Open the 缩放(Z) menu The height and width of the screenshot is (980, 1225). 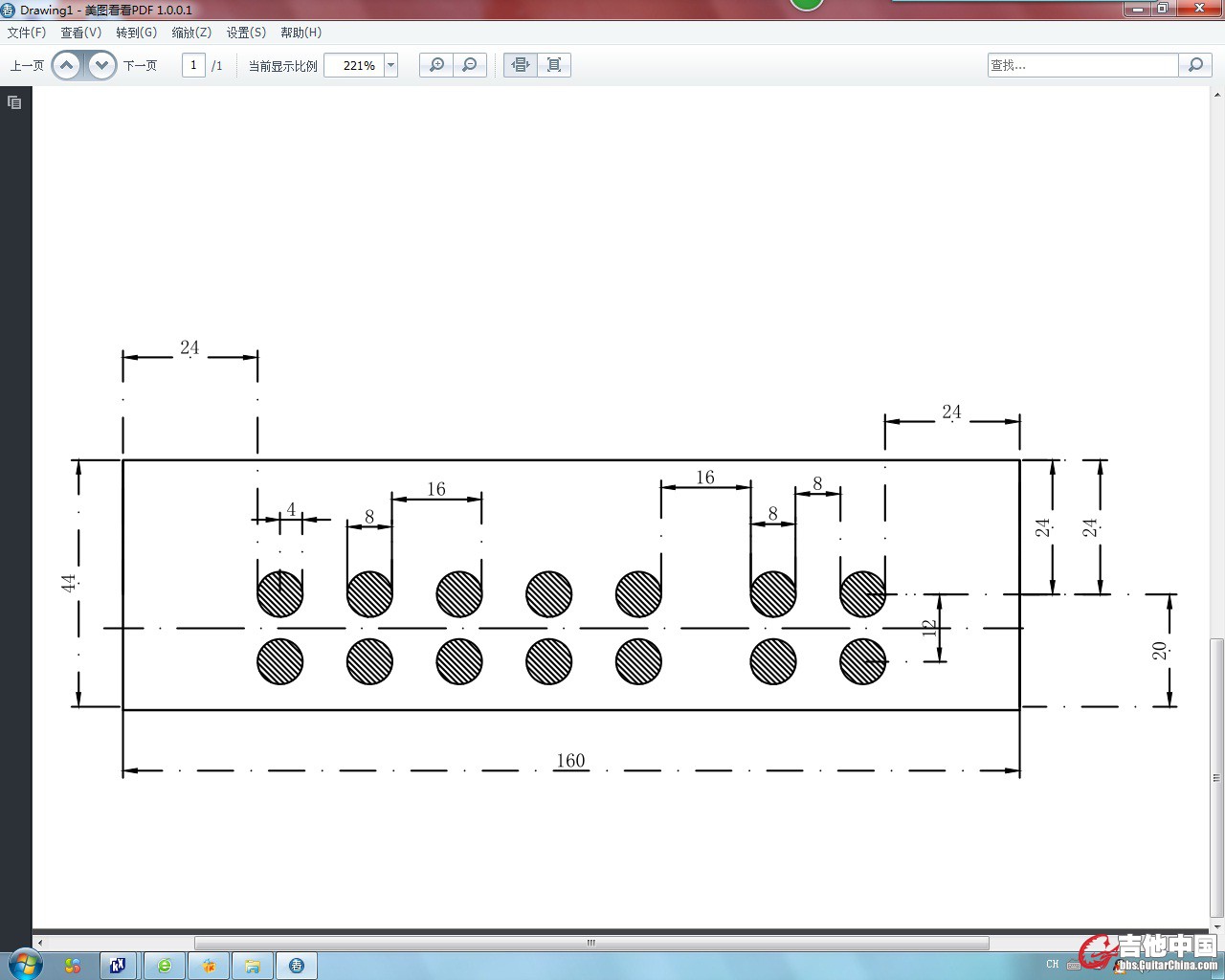tap(192, 33)
